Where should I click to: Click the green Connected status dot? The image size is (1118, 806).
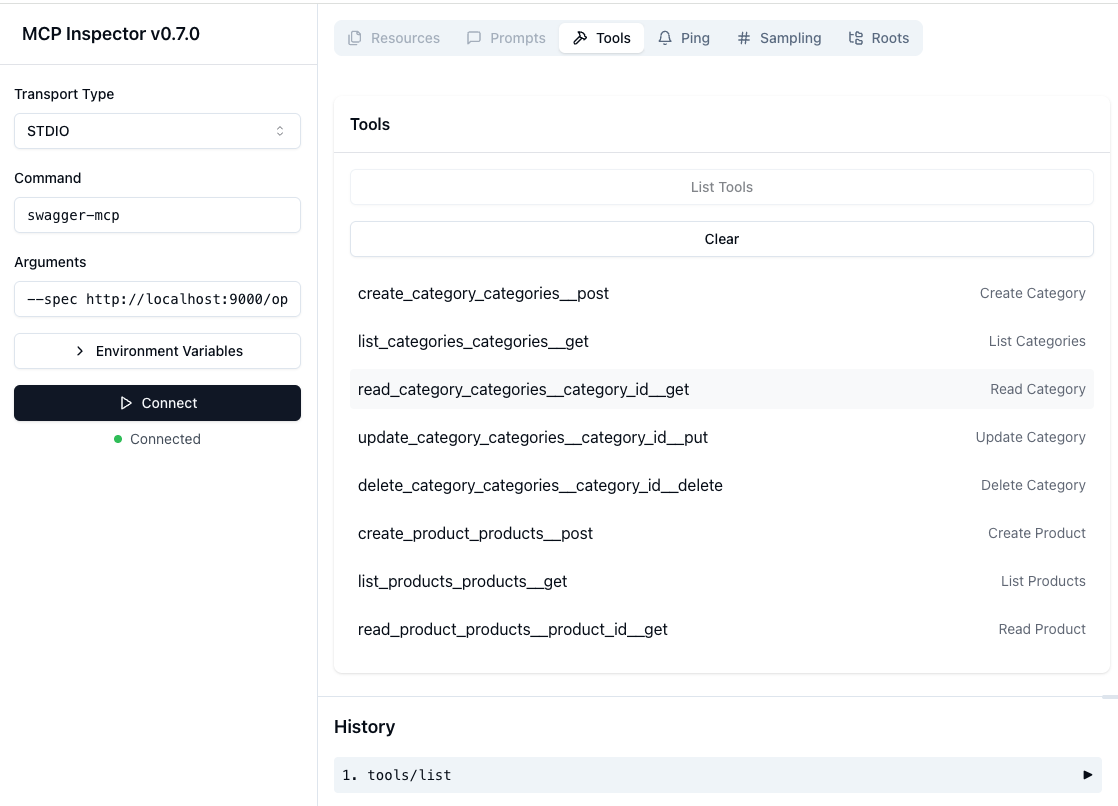pyautogui.click(x=118, y=439)
